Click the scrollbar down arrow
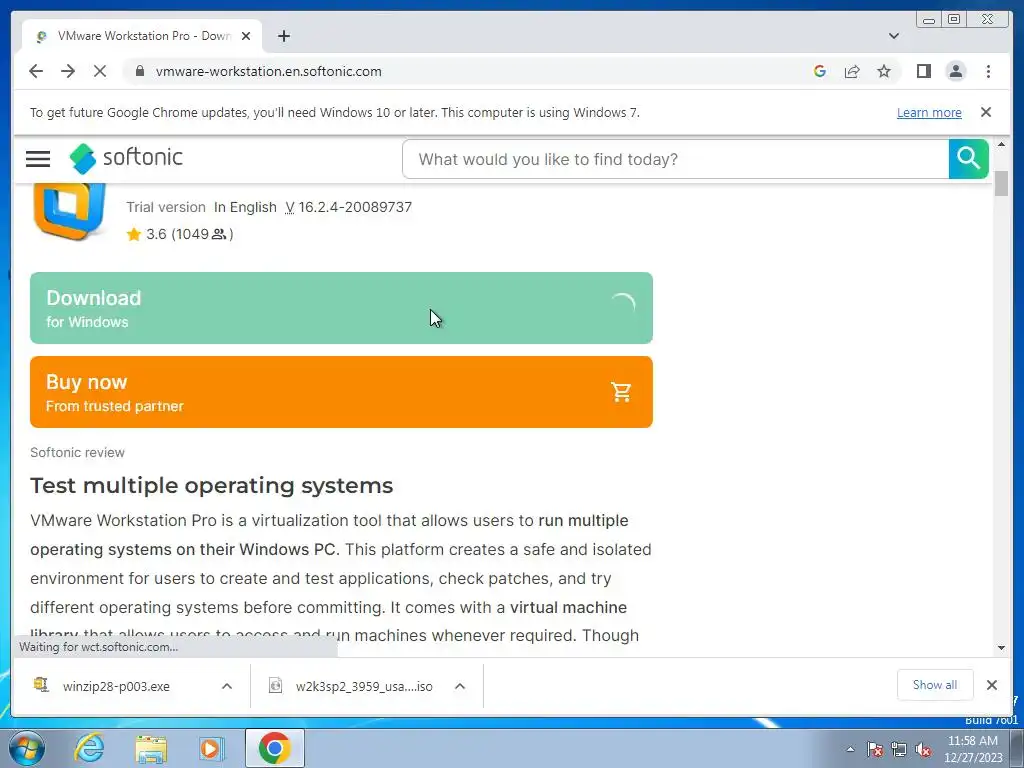The width and height of the screenshot is (1024, 768). [1001, 648]
